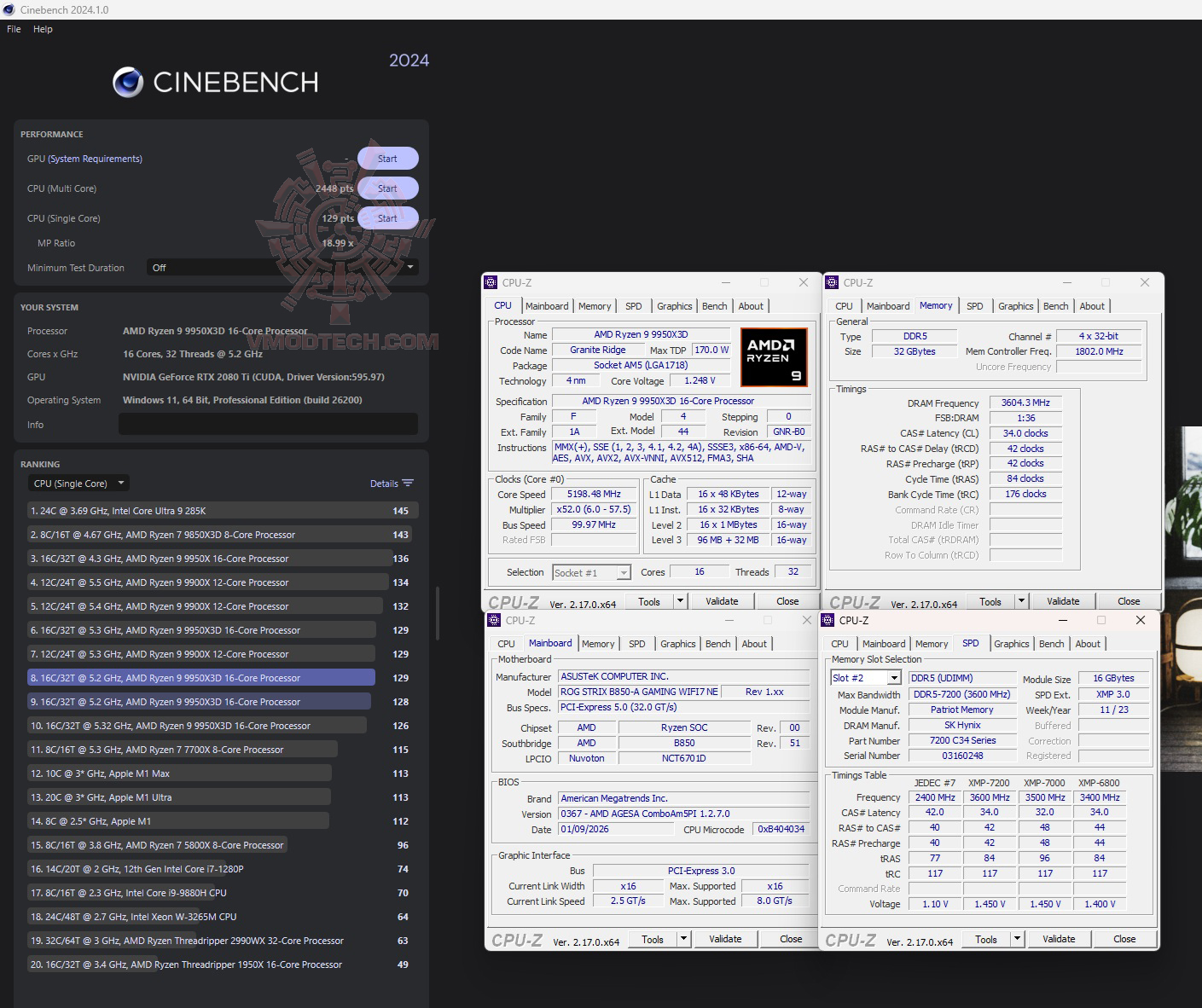Viewport: 1202px width, 1008px height.
Task: Open Tools dropdown arrow in SPD window
Action: [x=1017, y=939]
